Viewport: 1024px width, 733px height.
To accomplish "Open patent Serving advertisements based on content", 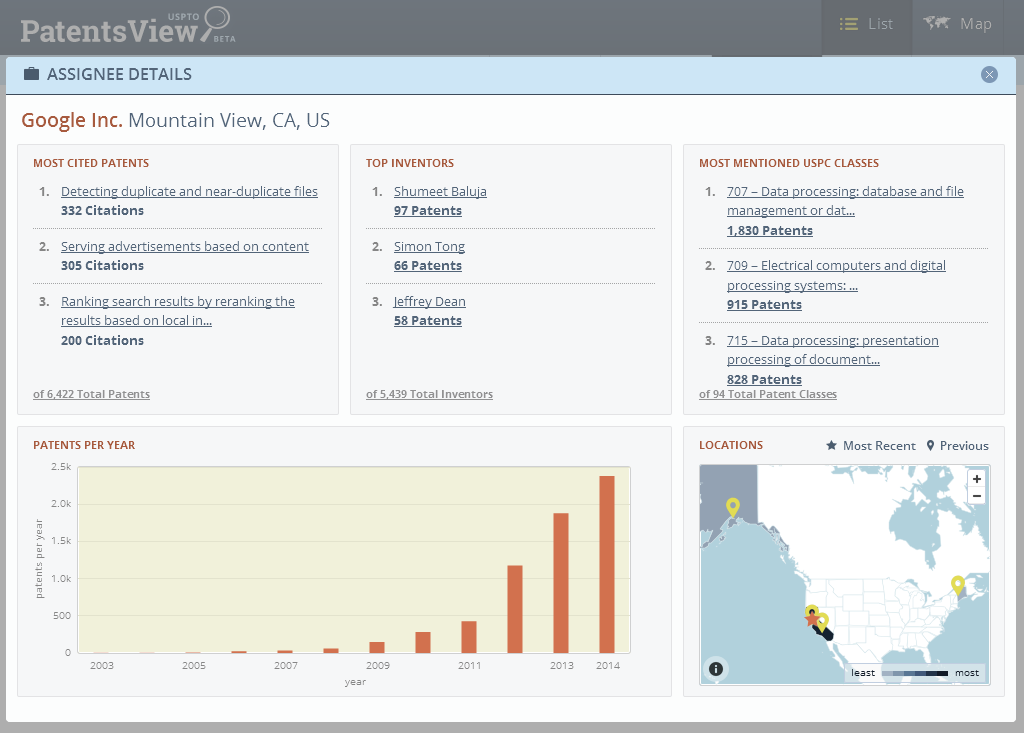I will click(185, 246).
